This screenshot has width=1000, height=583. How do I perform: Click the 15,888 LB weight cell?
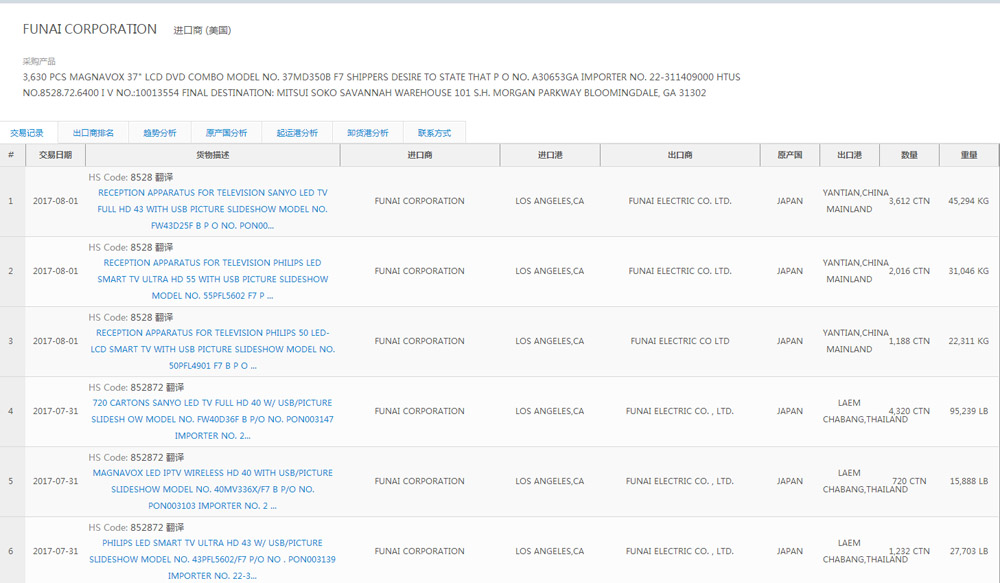tap(969, 482)
